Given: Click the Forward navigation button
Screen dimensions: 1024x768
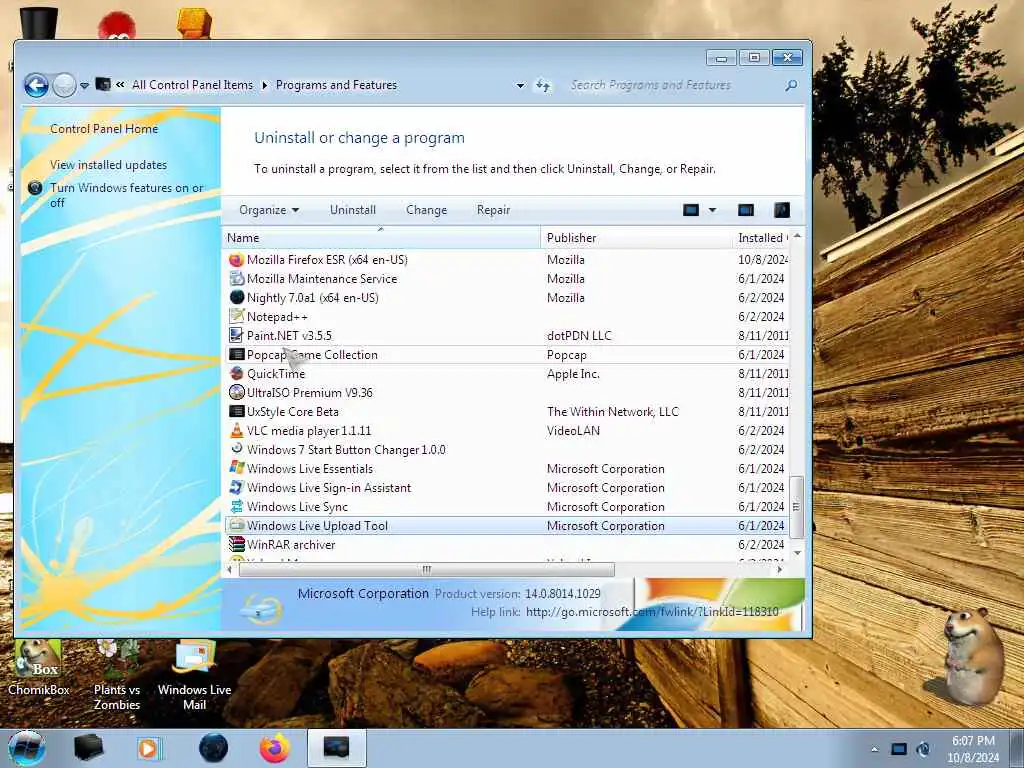Looking at the screenshot, I should click(64, 86).
